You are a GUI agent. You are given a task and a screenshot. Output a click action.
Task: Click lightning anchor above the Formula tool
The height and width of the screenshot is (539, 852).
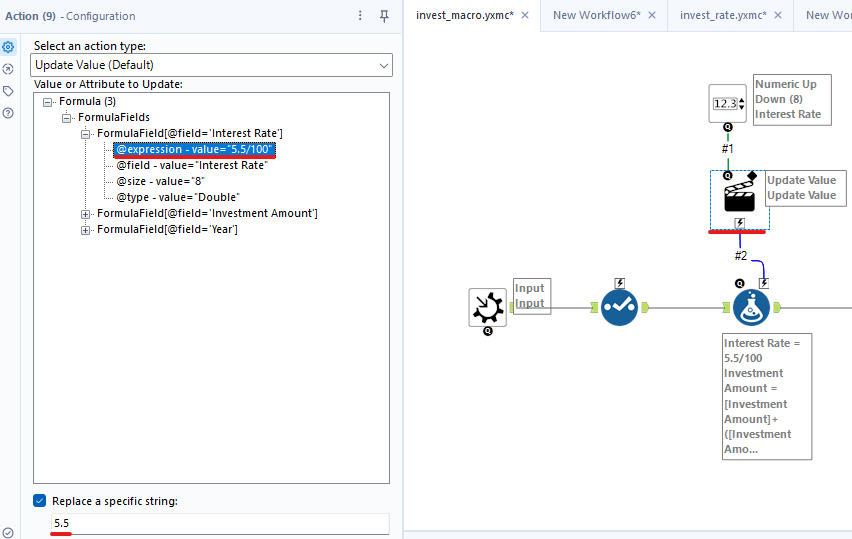pyautogui.click(x=764, y=283)
